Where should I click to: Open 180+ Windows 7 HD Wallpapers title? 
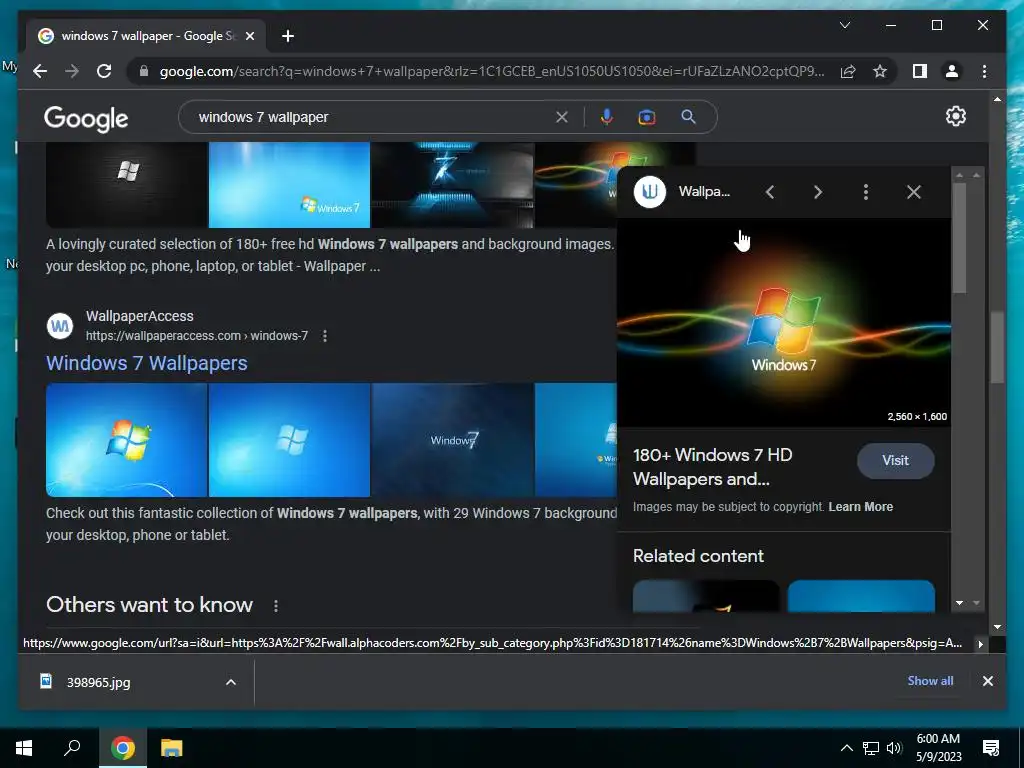click(712, 467)
